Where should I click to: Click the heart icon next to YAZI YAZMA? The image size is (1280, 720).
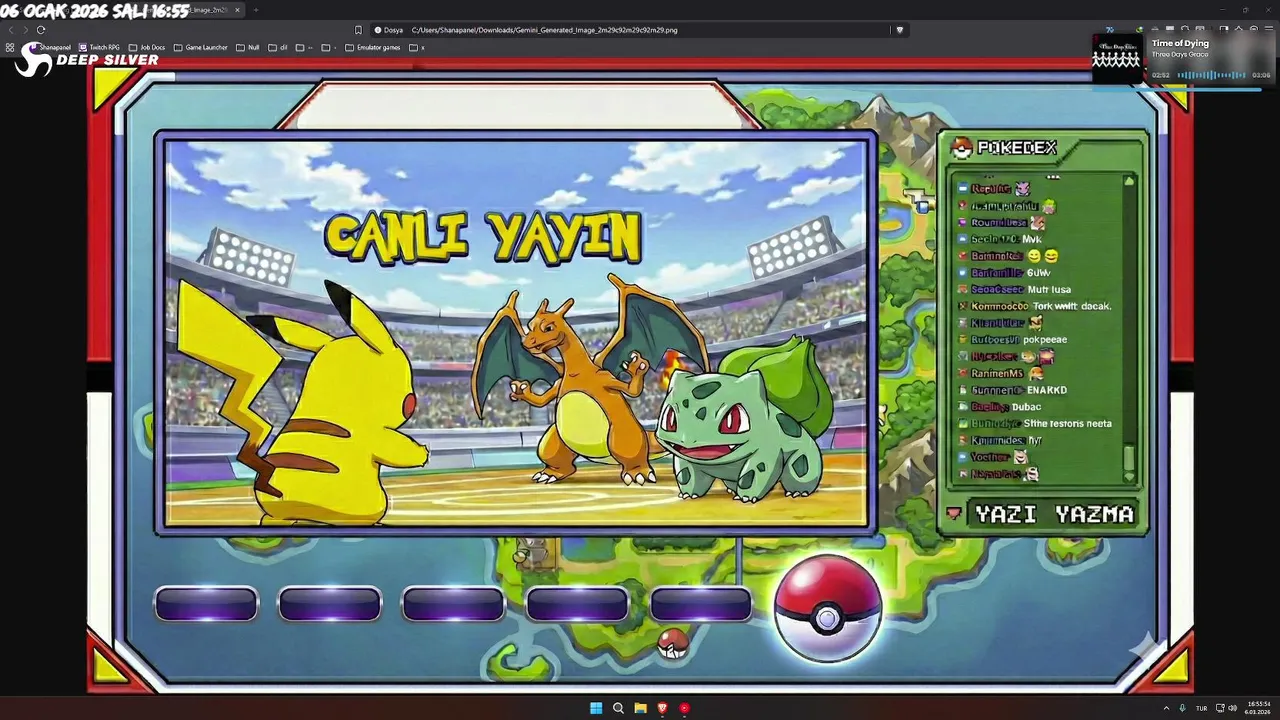tap(954, 514)
